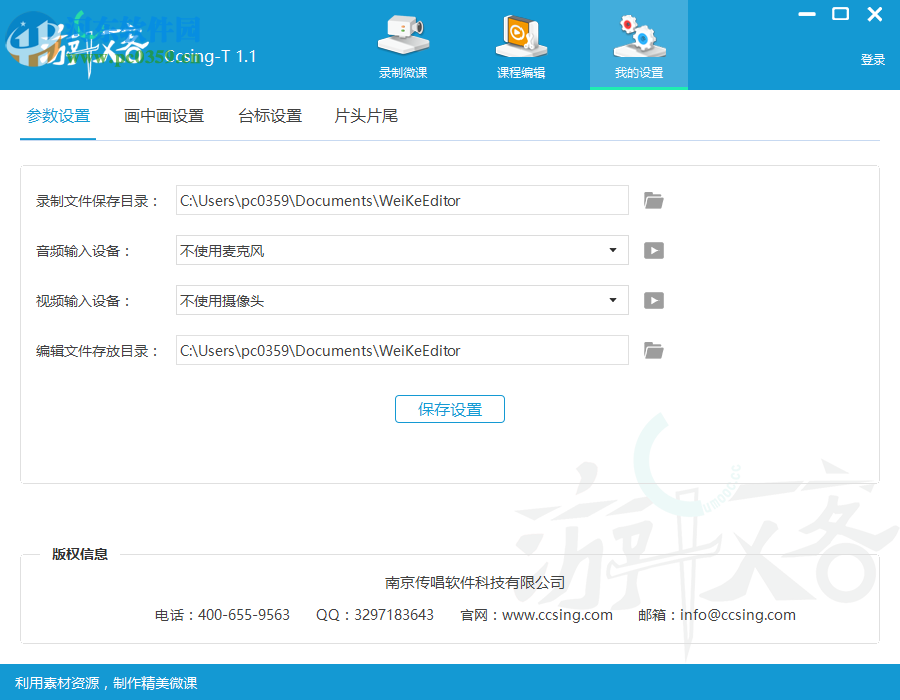Open the www.ccsing.com official website link

[557, 615]
